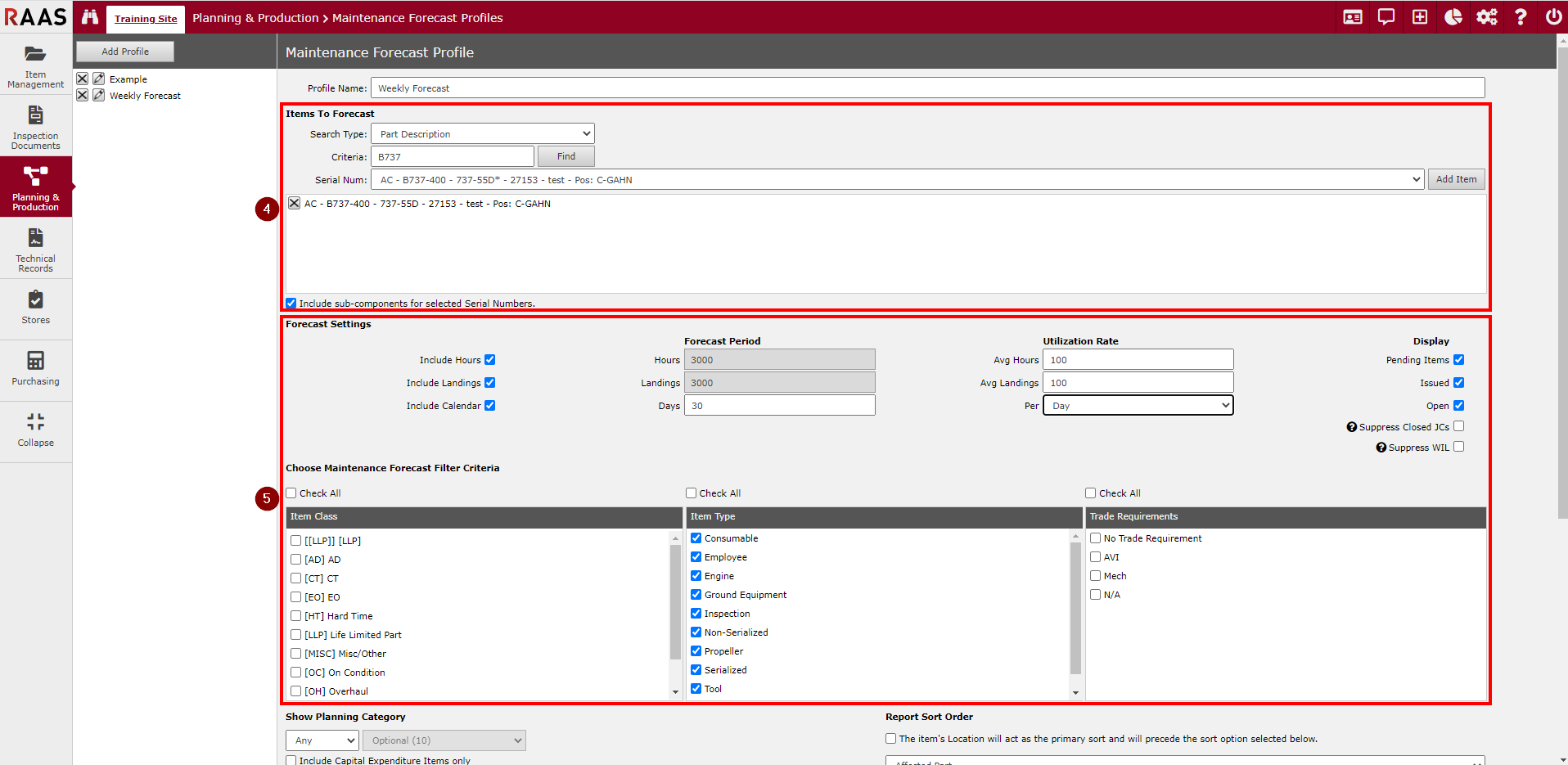This screenshot has width=1568, height=765.
Task: Open the Show Planning Category Any dropdown
Action: (x=322, y=740)
